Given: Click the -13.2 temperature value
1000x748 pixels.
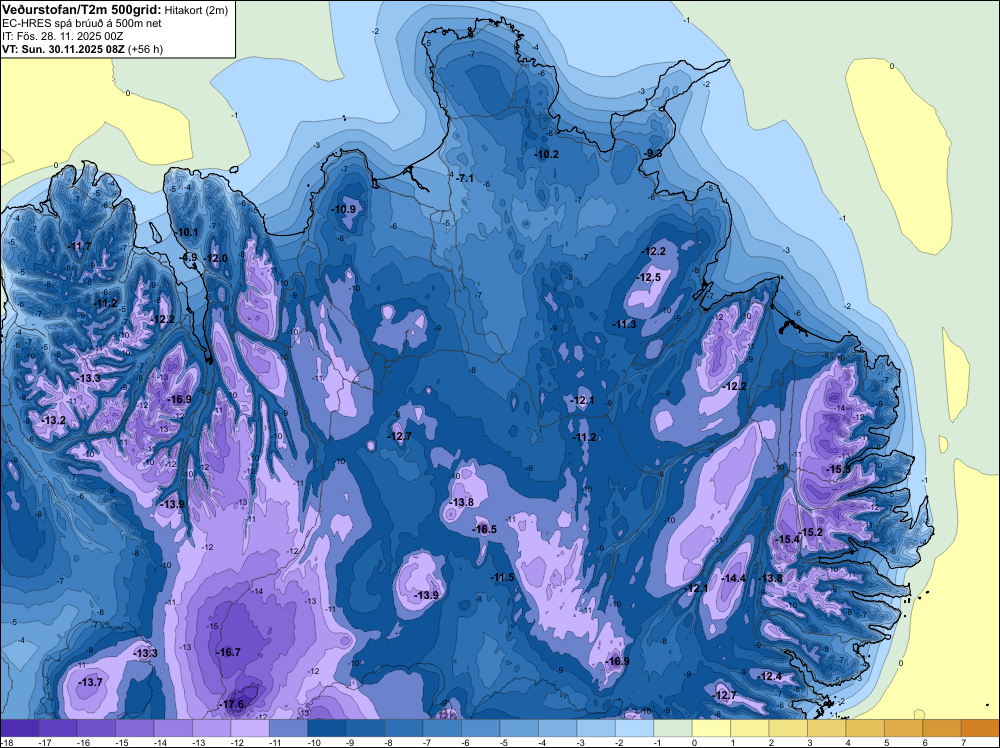Looking at the screenshot, I should pyautogui.click(x=54, y=420).
